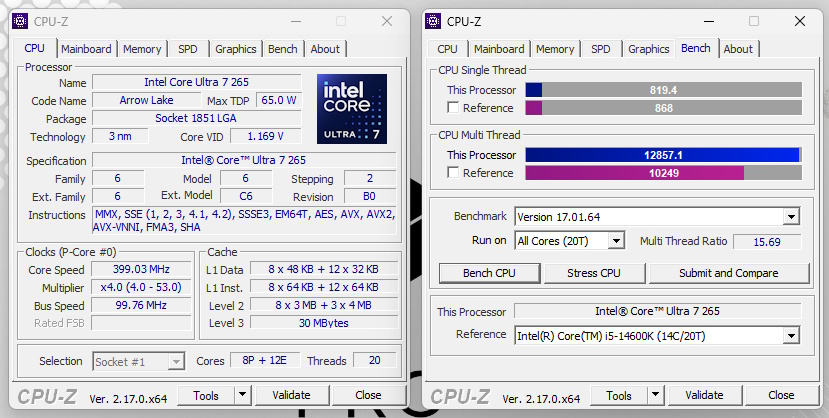
Task: Click the Intel Core Ultra 7 logo
Action: 352,109
